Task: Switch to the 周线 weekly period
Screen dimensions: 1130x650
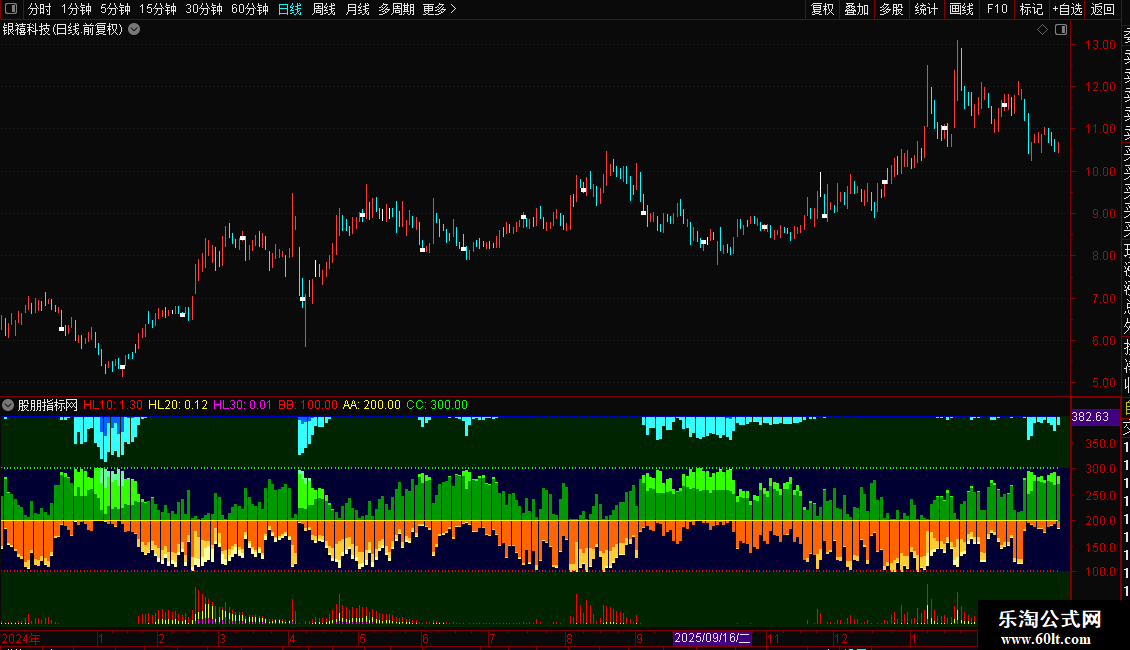Action: [x=324, y=9]
